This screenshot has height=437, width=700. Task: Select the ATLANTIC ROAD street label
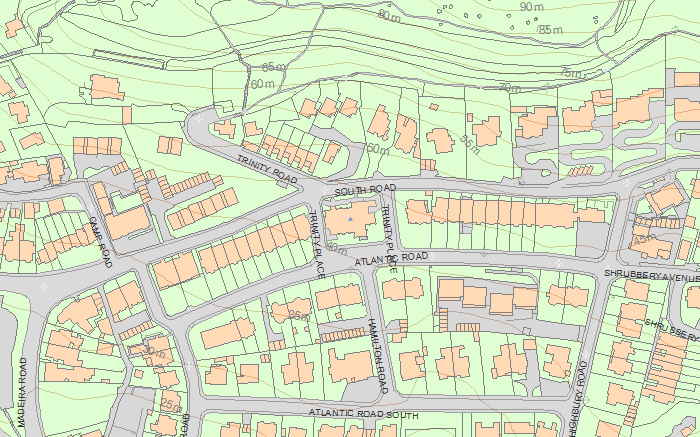point(392,259)
